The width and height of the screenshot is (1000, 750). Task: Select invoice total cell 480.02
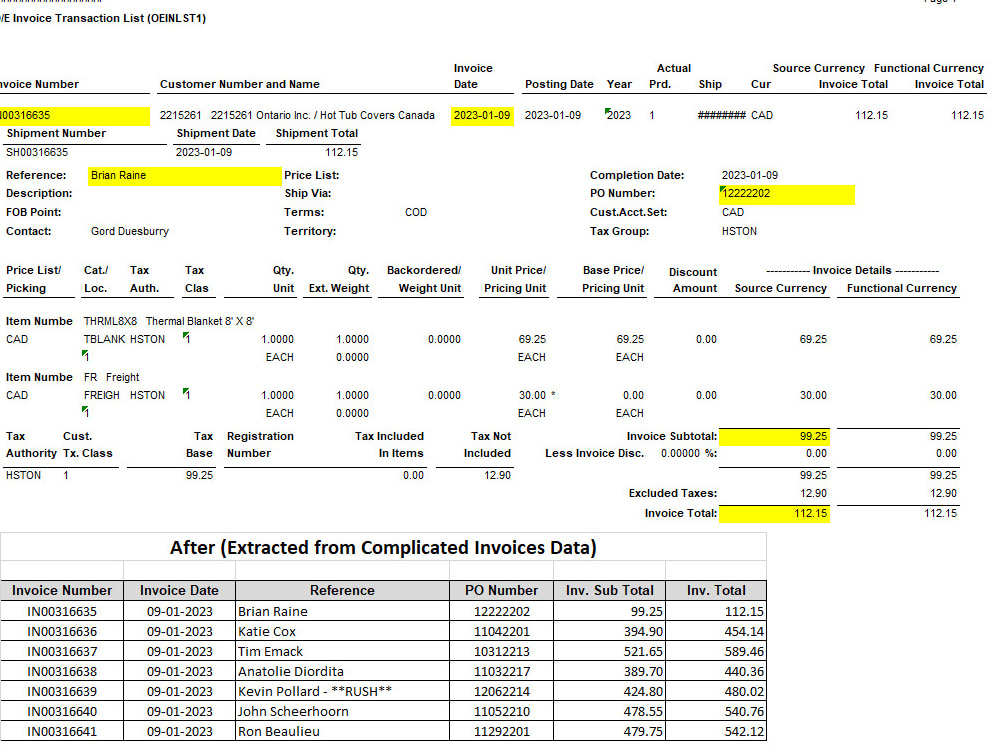716,691
